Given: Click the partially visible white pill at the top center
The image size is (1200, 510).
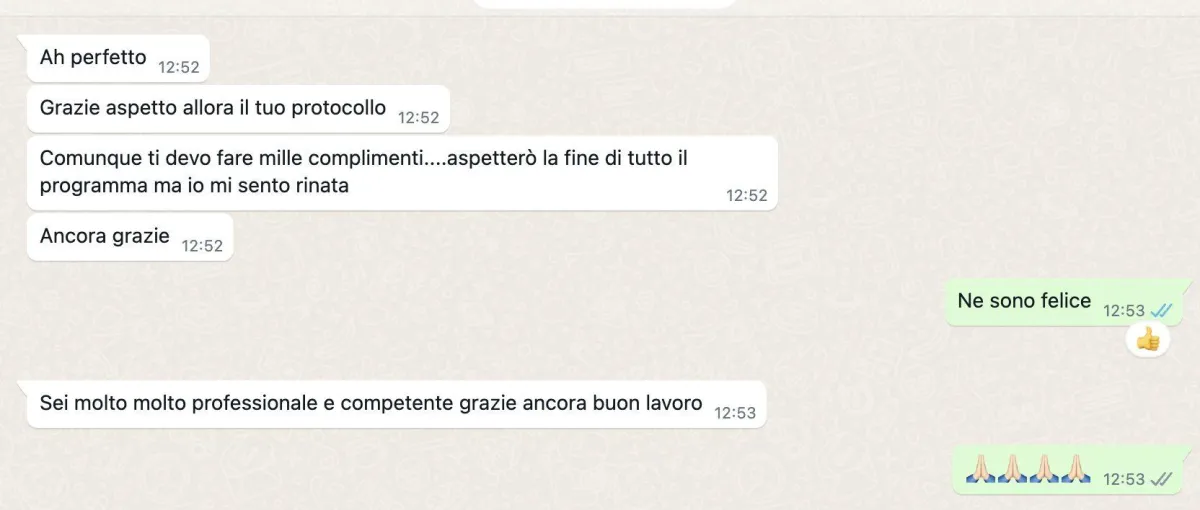Looking at the screenshot, I should click(x=604, y=3).
